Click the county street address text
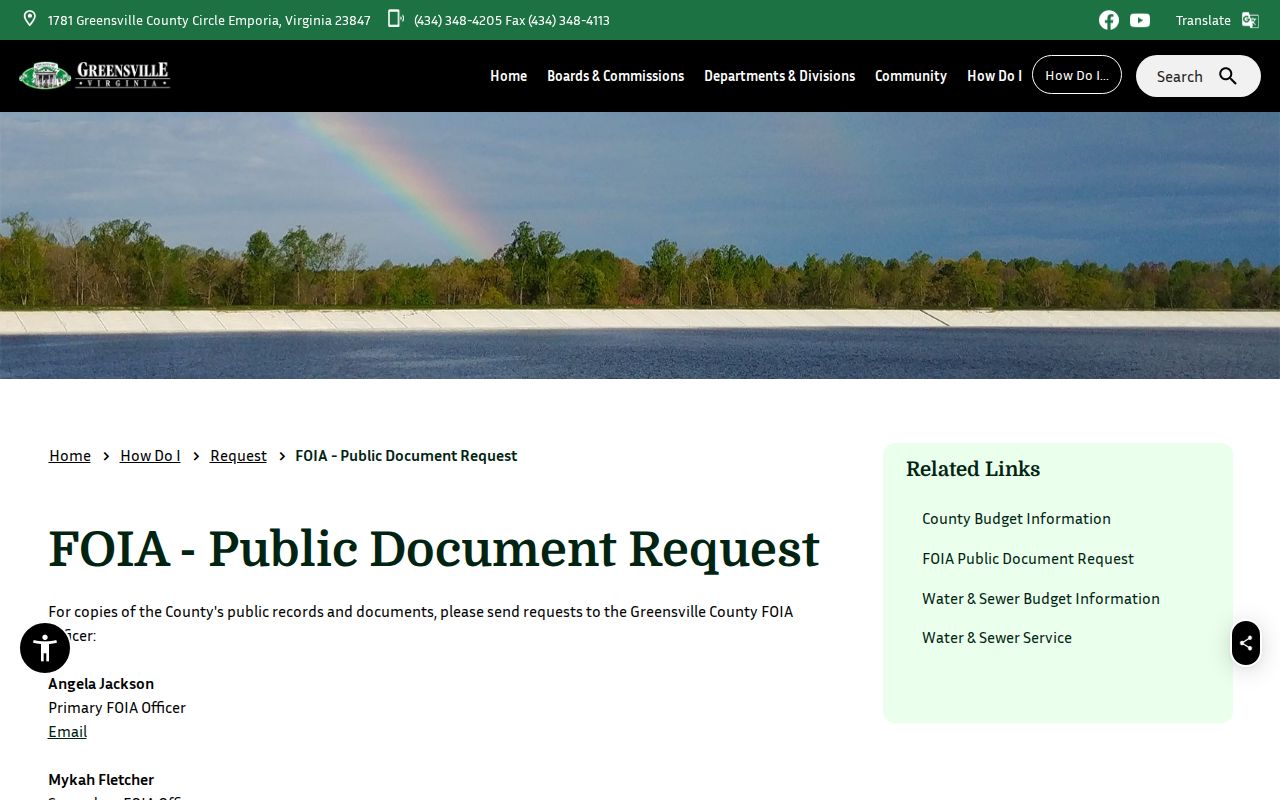Screen dimensions: 1280x800 pyautogui.click(x=209, y=20)
